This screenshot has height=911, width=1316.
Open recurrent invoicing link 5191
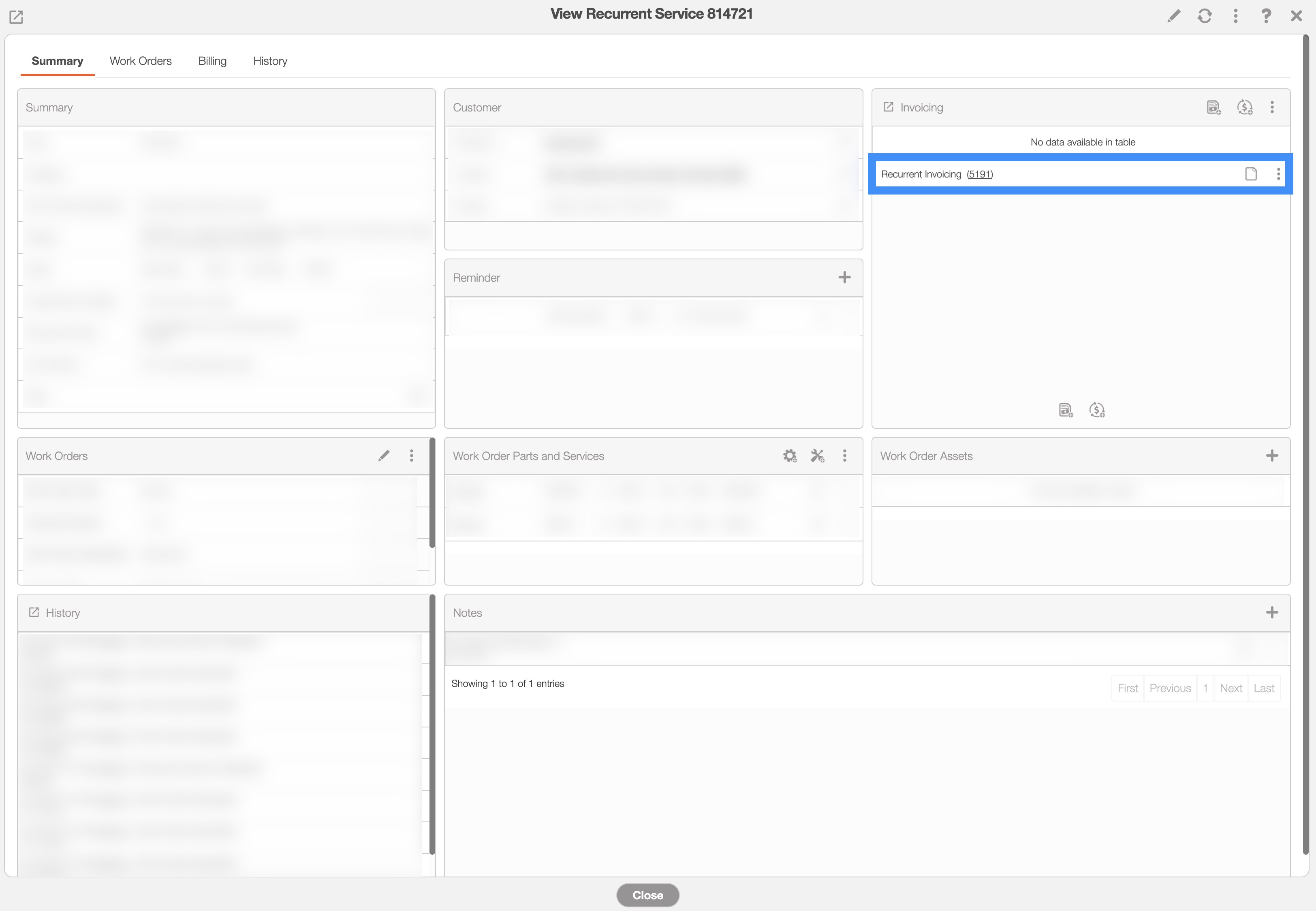(979, 174)
